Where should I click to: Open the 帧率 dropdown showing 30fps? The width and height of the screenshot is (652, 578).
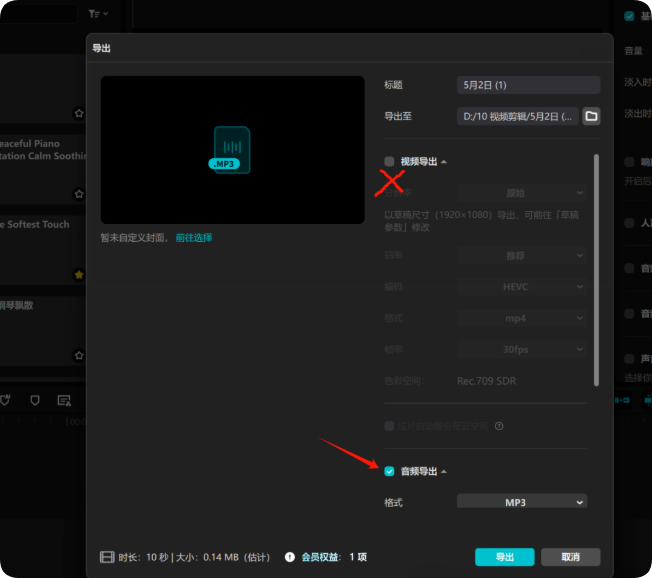(x=522, y=349)
